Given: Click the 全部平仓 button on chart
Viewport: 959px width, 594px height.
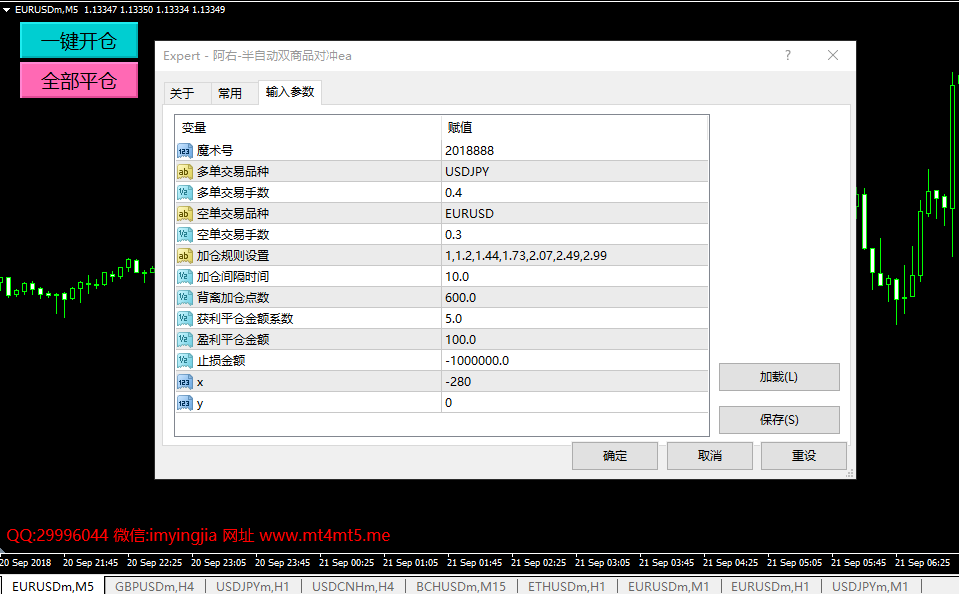Looking at the screenshot, I should click(79, 80).
